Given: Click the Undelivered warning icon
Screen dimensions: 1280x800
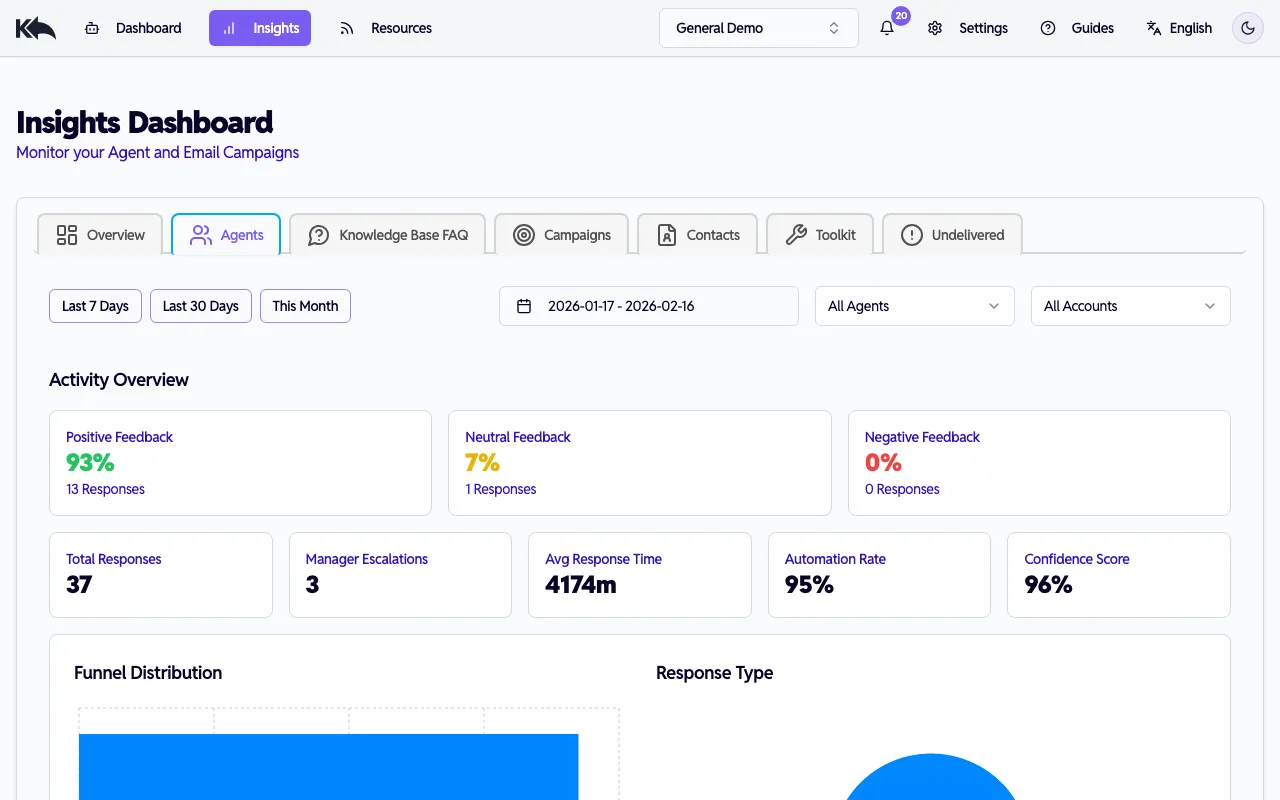Looking at the screenshot, I should (911, 234).
